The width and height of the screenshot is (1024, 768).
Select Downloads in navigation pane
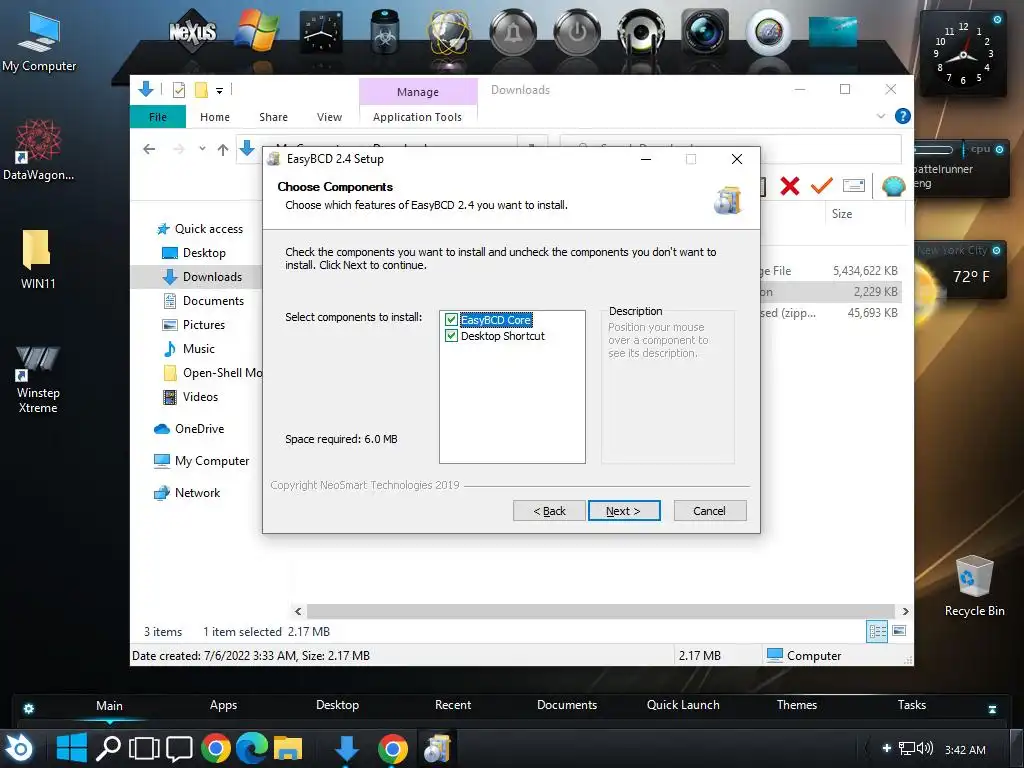click(202, 277)
